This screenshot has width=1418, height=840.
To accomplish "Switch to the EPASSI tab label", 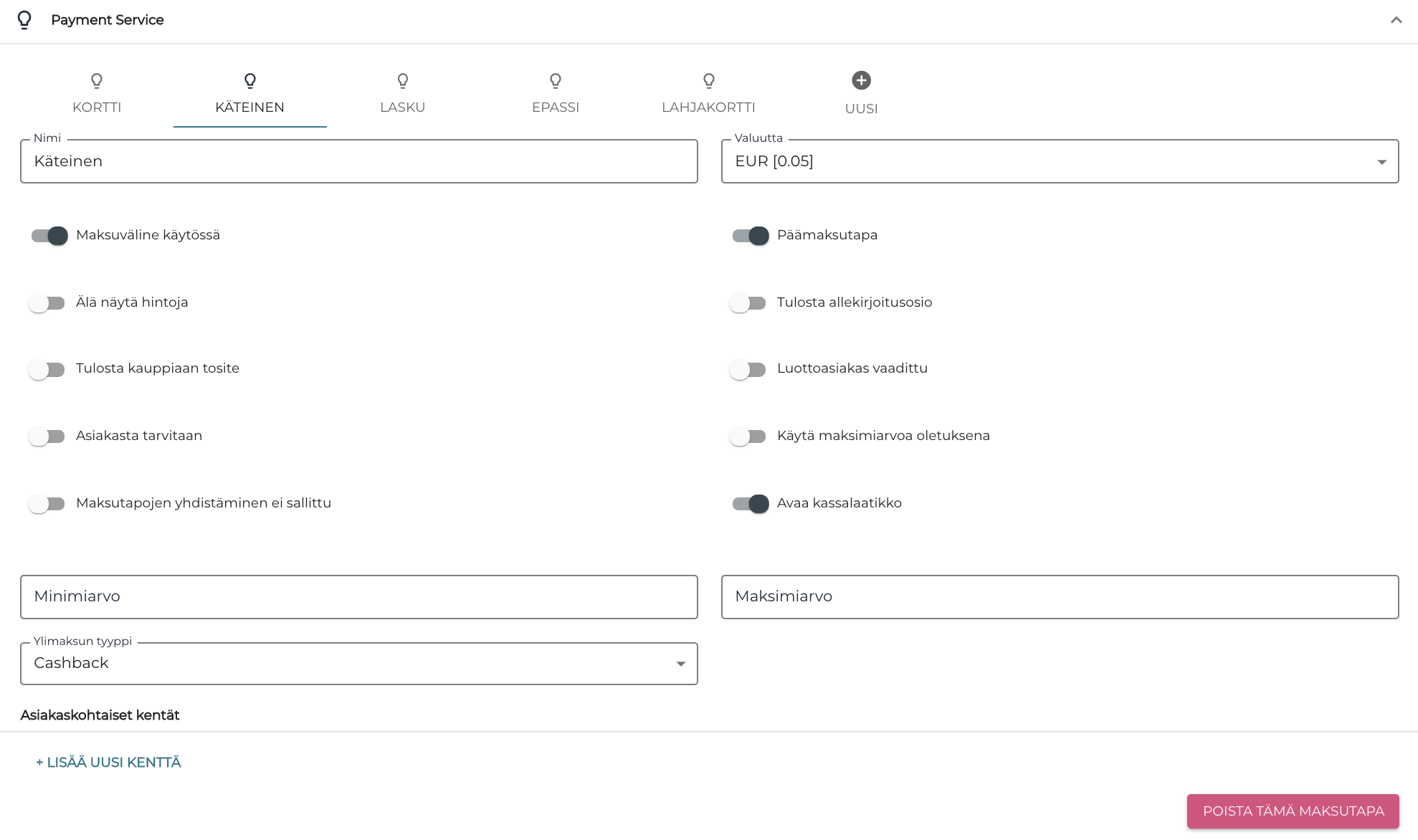I will tap(556, 108).
